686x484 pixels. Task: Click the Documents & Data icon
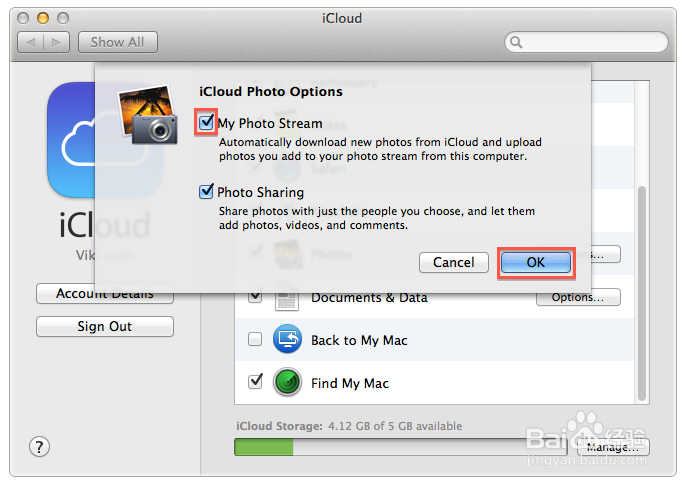pos(288,297)
